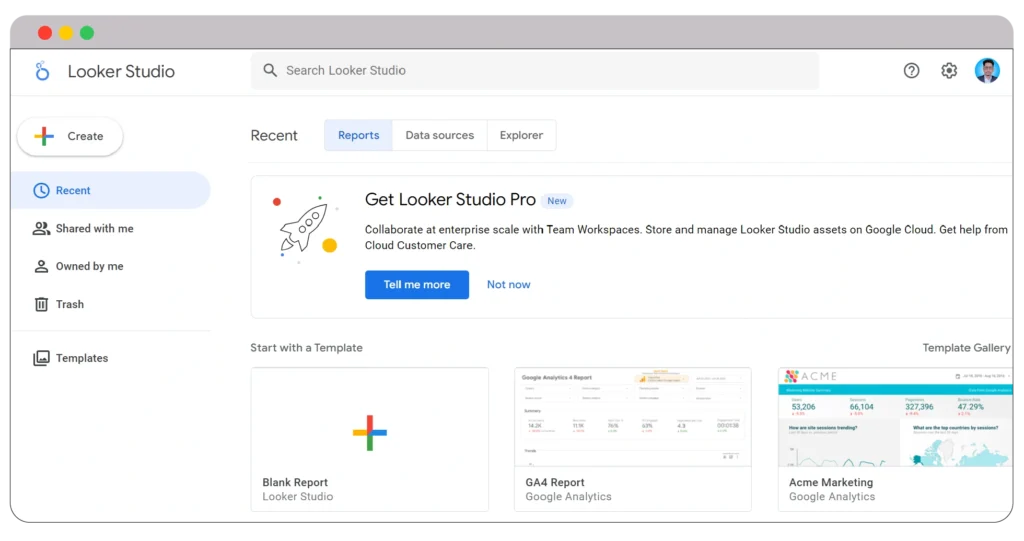The width and height of the screenshot is (1024, 541).
Task: Click the people icon for Shared with me
Action: [x=41, y=228]
